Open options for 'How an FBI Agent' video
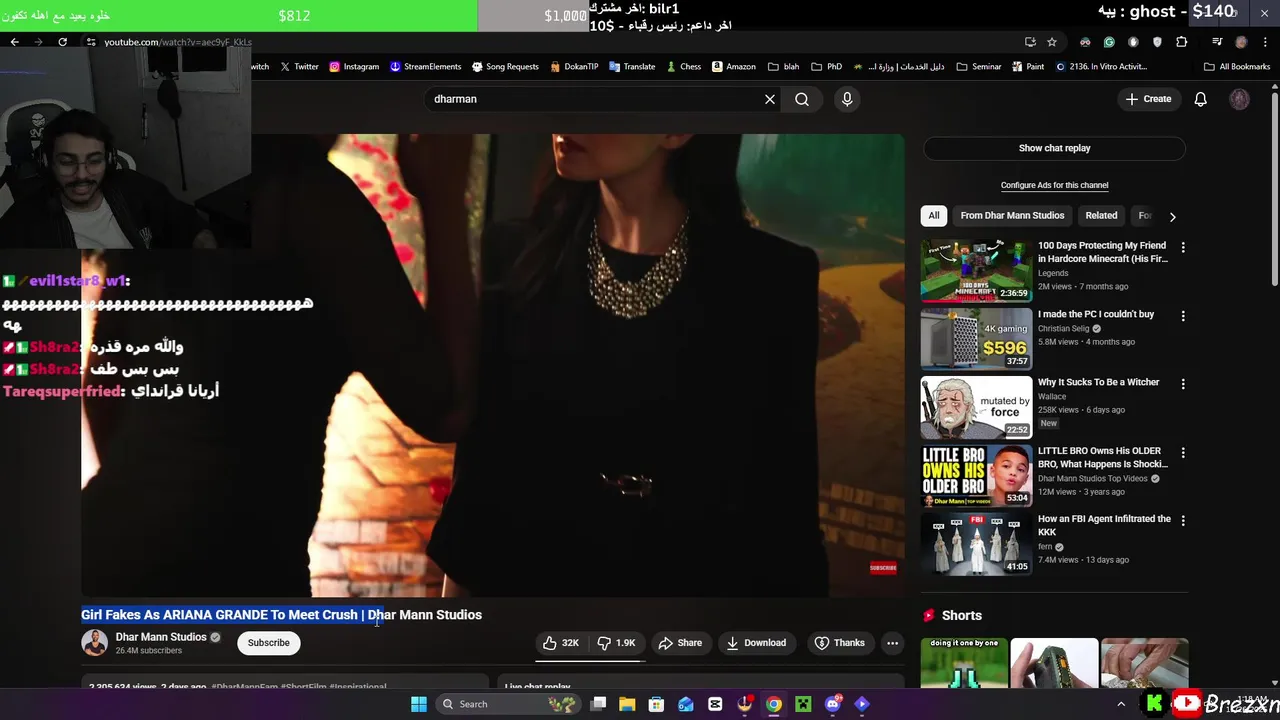Screen dimensions: 1280x720 (1183, 521)
